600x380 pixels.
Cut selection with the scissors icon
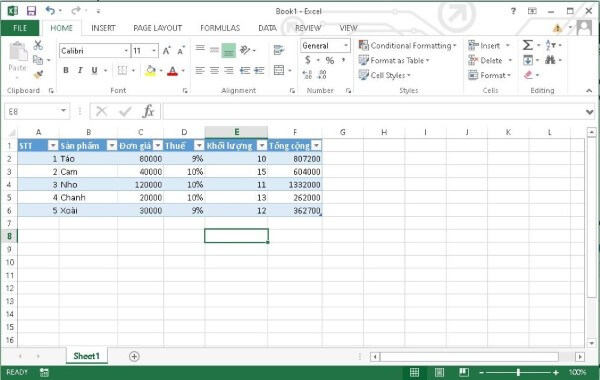point(38,45)
